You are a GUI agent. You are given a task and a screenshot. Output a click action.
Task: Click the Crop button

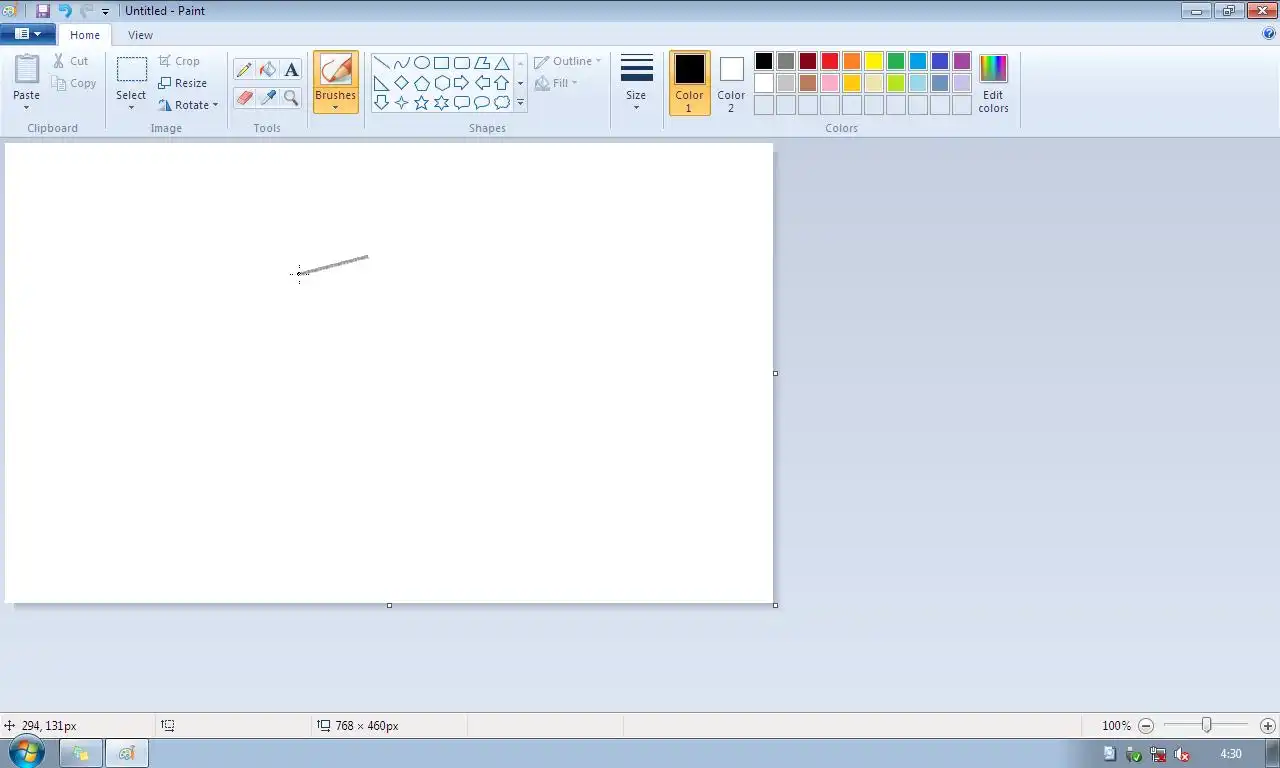point(180,61)
